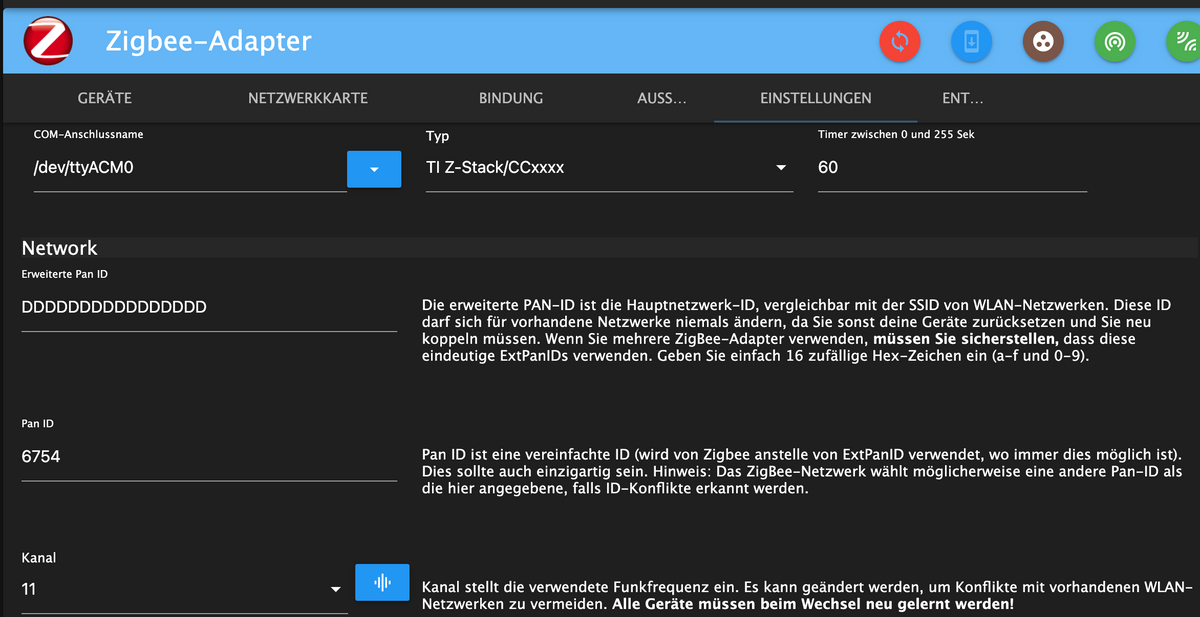Open the ENT... tab
Viewport: 1200px width, 617px height.
(963, 98)
